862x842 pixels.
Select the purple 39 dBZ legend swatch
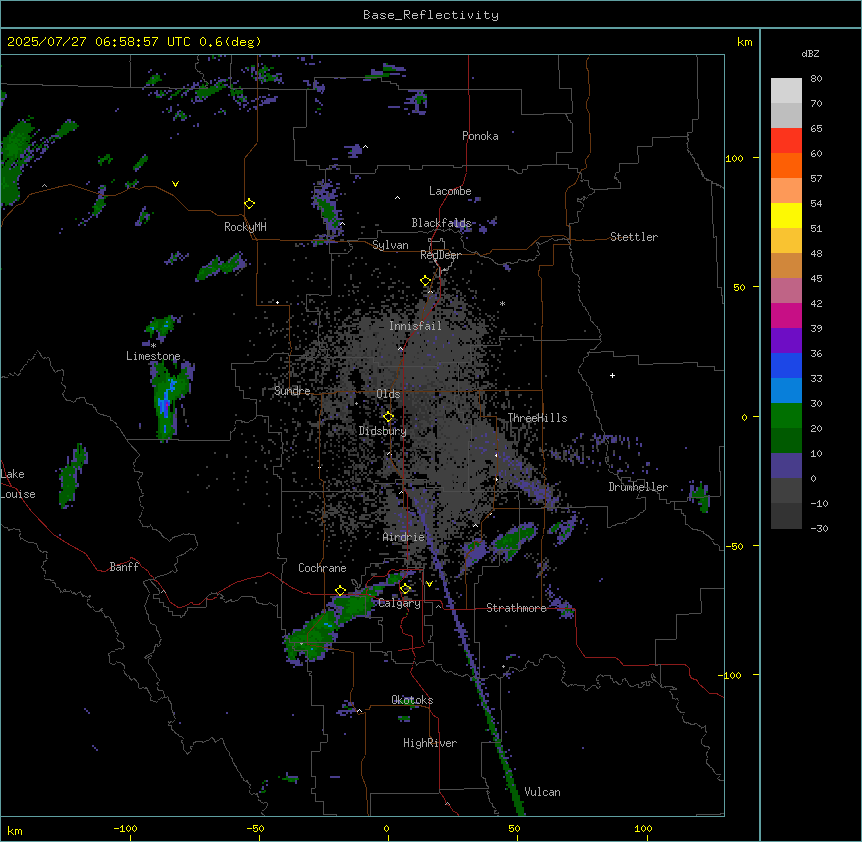tap(786, 340)
